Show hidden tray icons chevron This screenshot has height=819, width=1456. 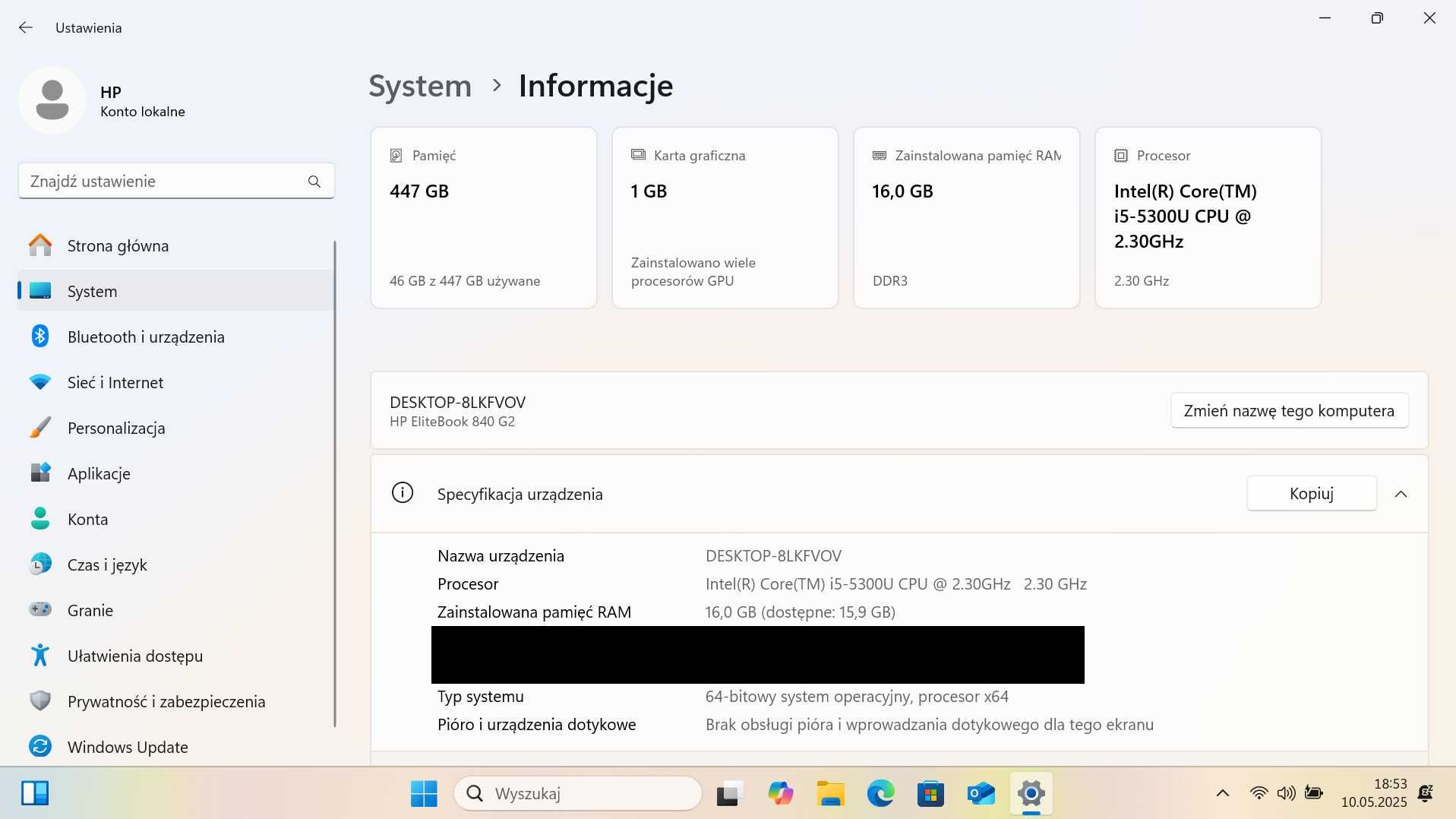coord(1223,793)
